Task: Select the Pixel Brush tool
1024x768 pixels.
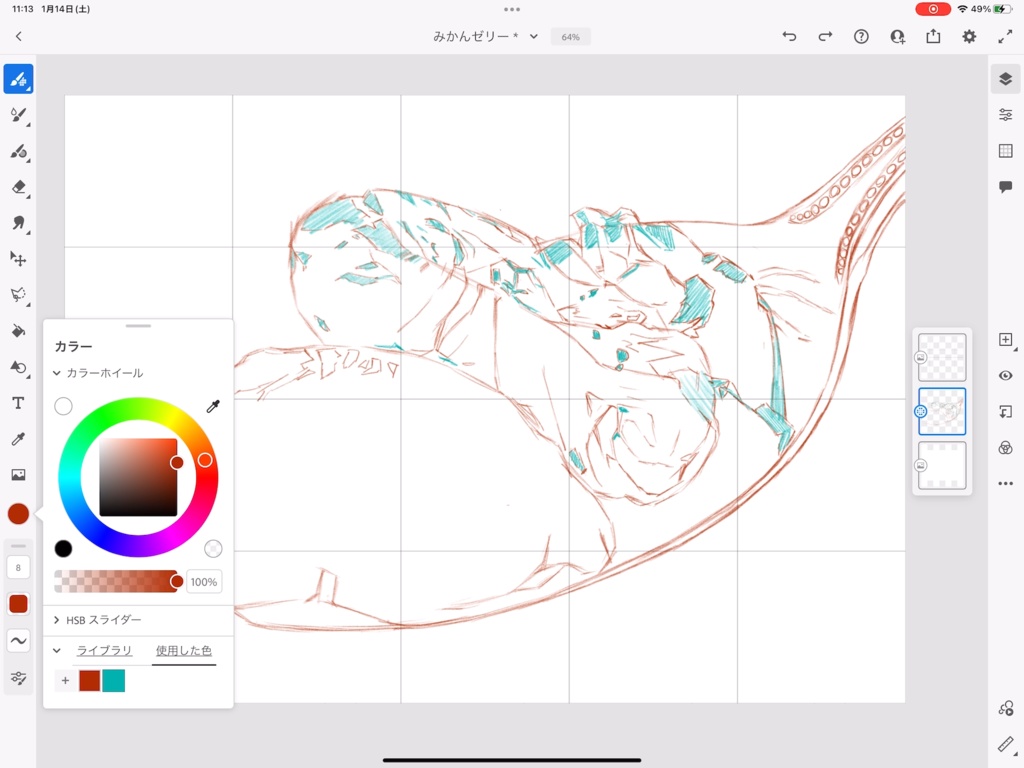Action: 18,78
